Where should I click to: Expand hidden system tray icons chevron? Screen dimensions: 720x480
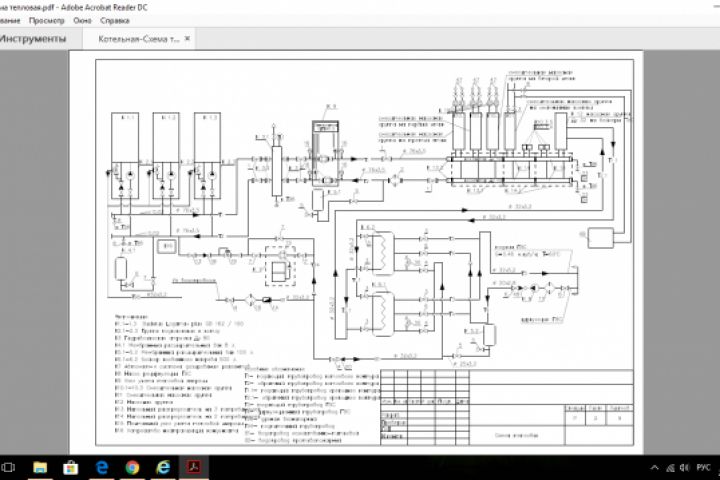pyautogui.click(x=655, y=468)
